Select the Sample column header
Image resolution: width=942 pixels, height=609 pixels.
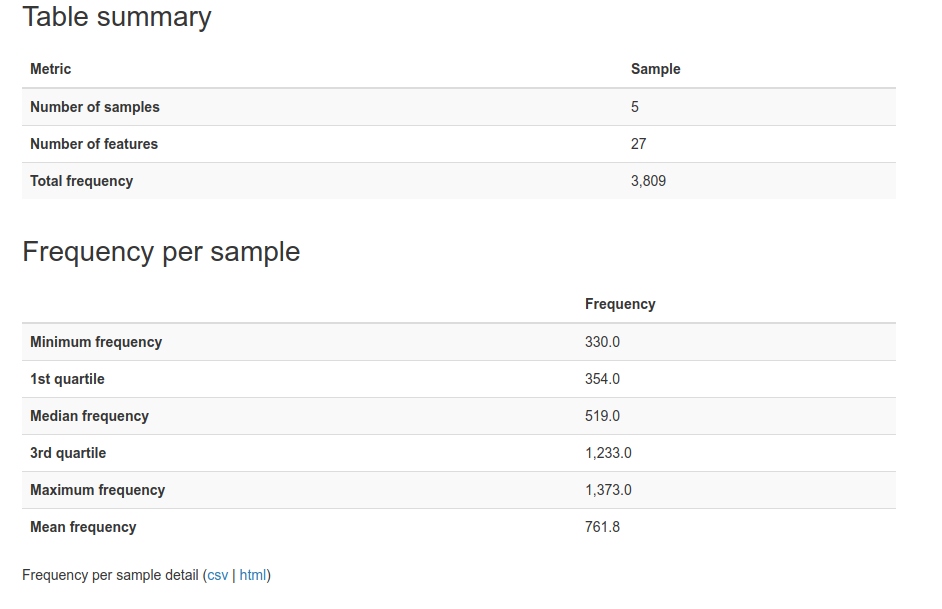click(x=655, y=69)
